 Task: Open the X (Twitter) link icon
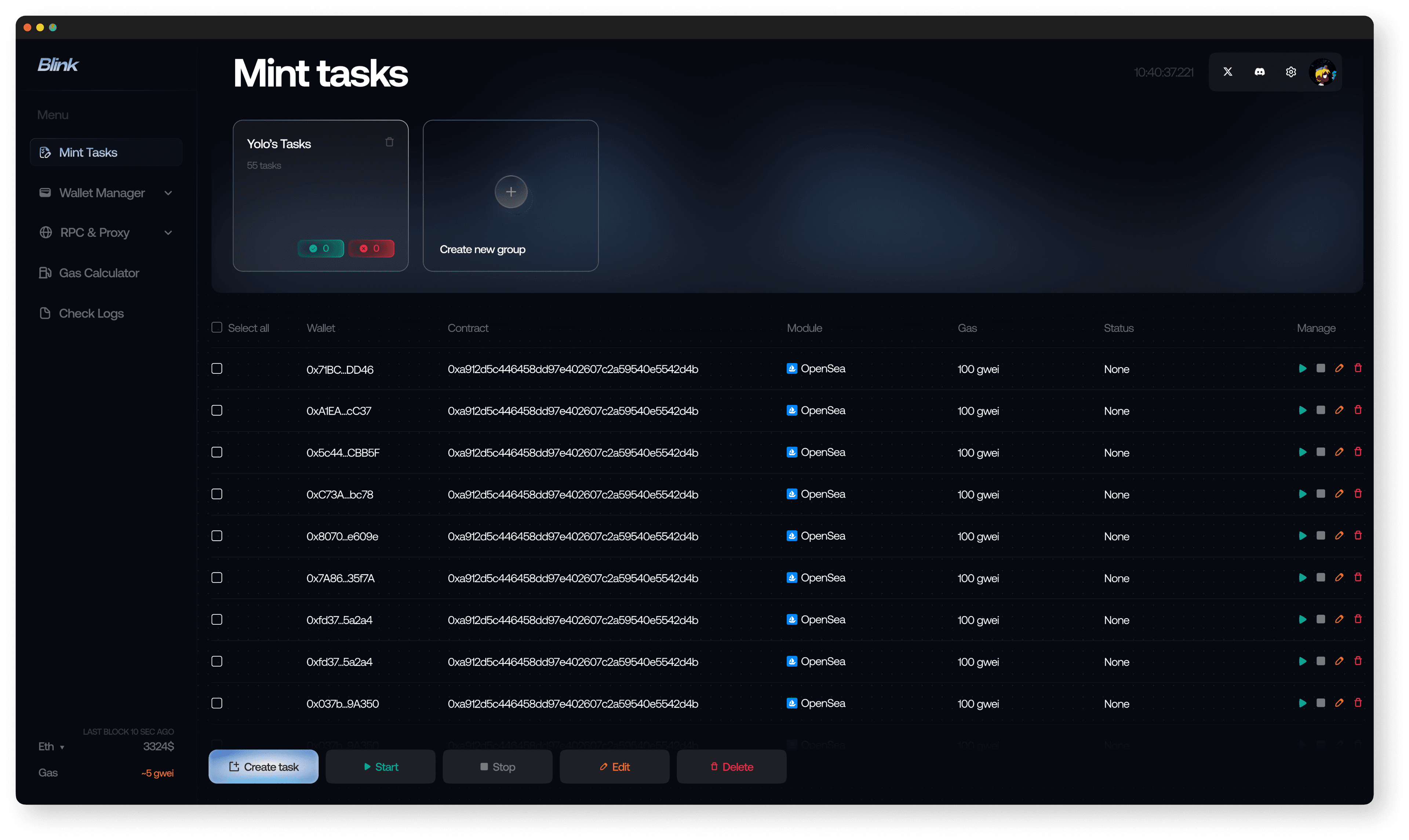click(x=1227, y=72)
